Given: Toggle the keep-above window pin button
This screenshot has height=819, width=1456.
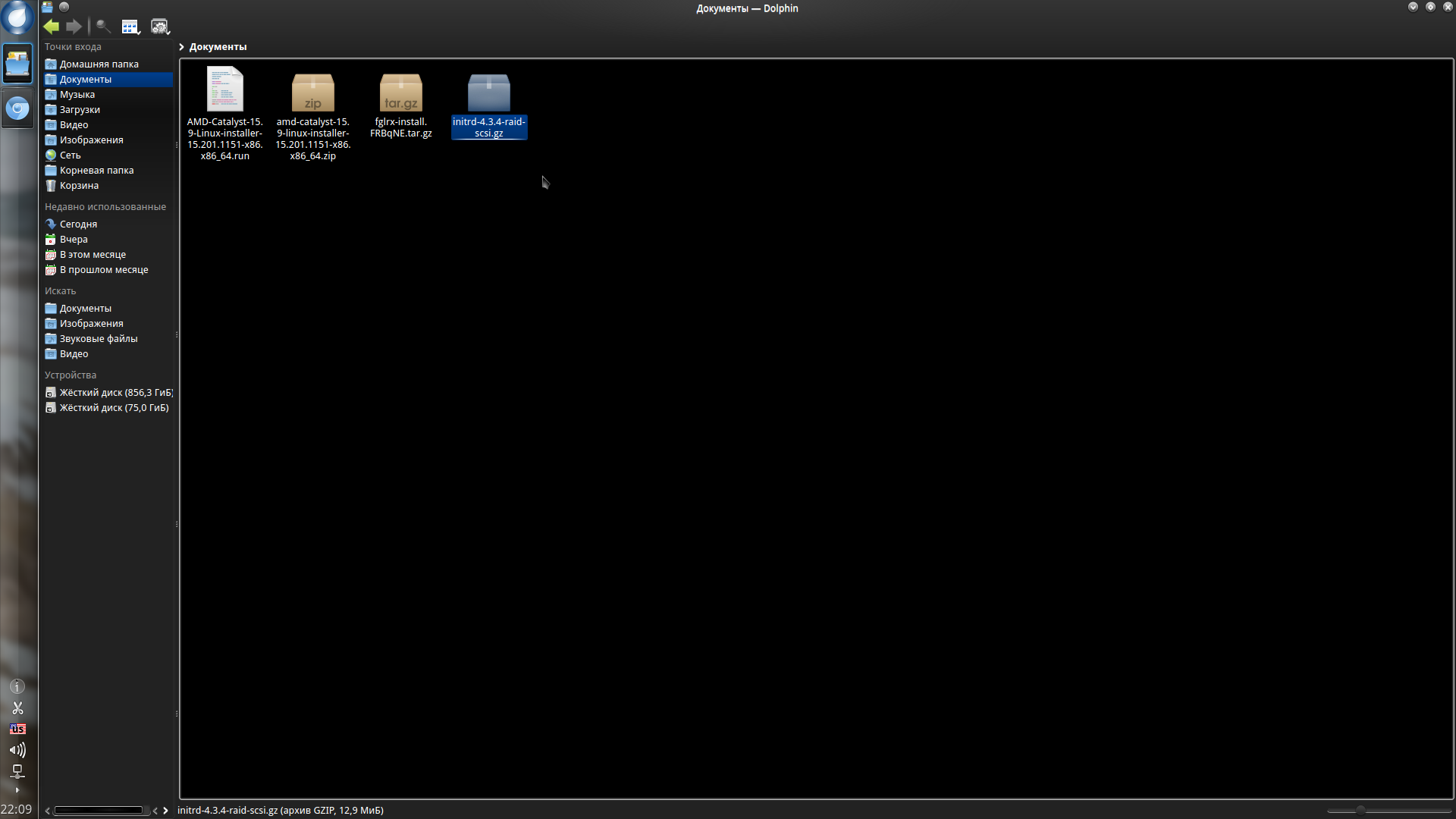Looking at the screenshot, I should pos(64,7).
